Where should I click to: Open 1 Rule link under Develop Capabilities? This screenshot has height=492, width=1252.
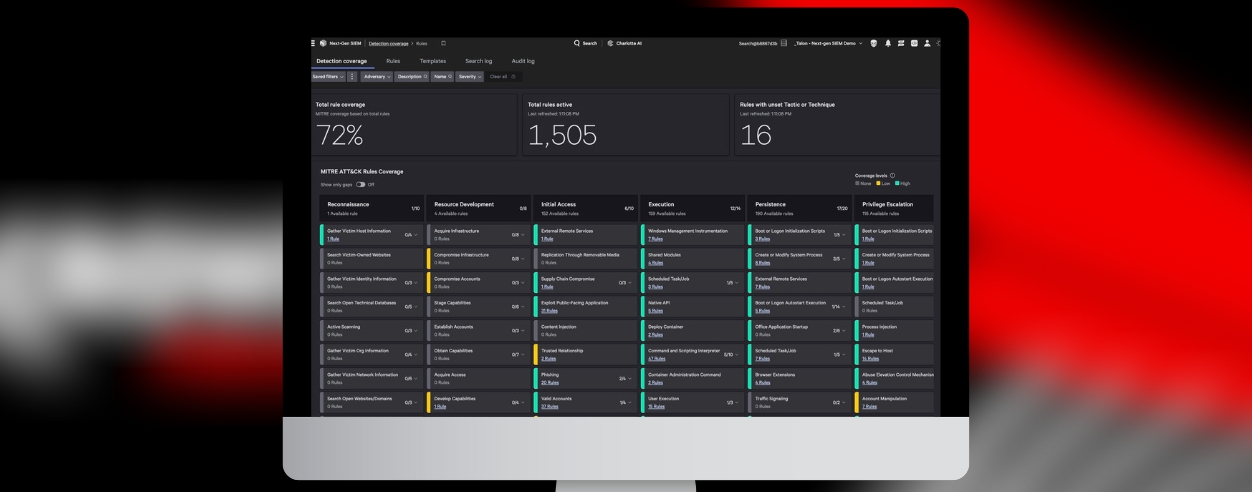click(440, 406)
